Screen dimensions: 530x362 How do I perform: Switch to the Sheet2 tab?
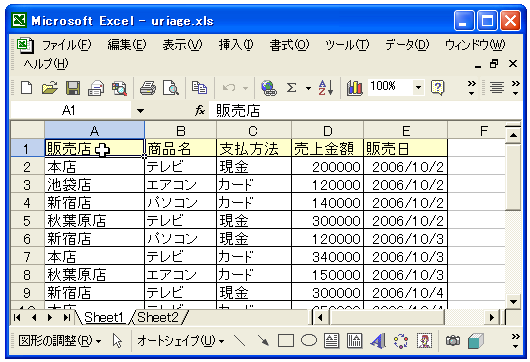(x=158, y=317)
